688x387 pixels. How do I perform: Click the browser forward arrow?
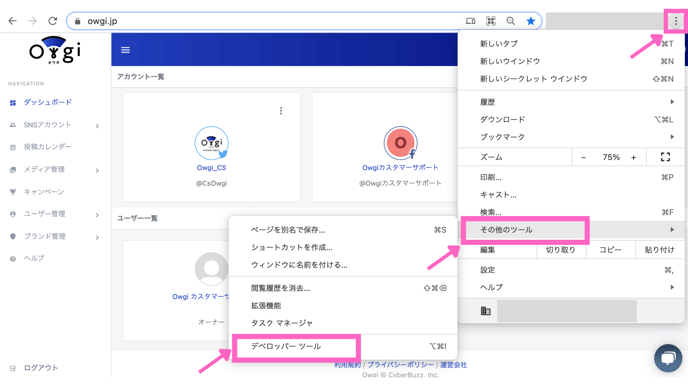coord(32,21)
